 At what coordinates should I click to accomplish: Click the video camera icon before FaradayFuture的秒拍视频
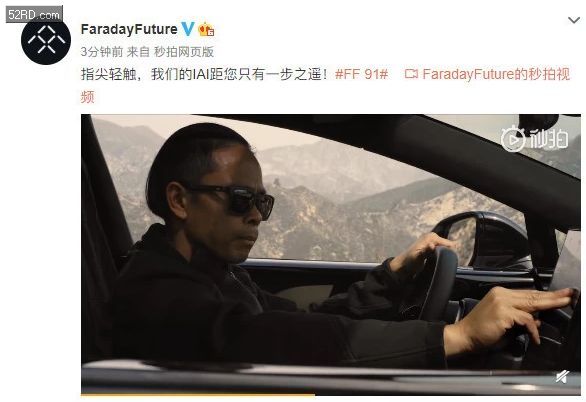coord(411,74)
